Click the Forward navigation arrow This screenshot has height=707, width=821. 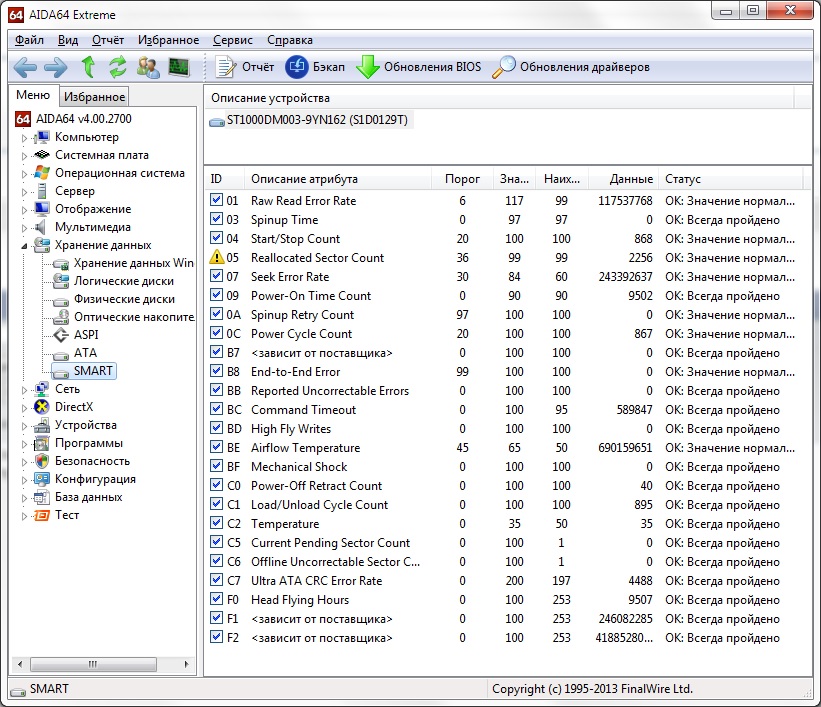56,67
